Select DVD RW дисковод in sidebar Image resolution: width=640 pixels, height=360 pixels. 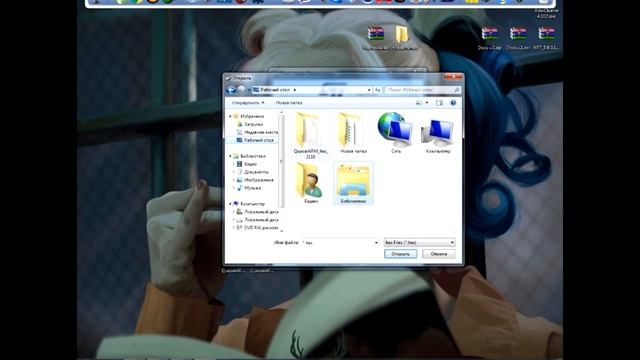[258, 228]
